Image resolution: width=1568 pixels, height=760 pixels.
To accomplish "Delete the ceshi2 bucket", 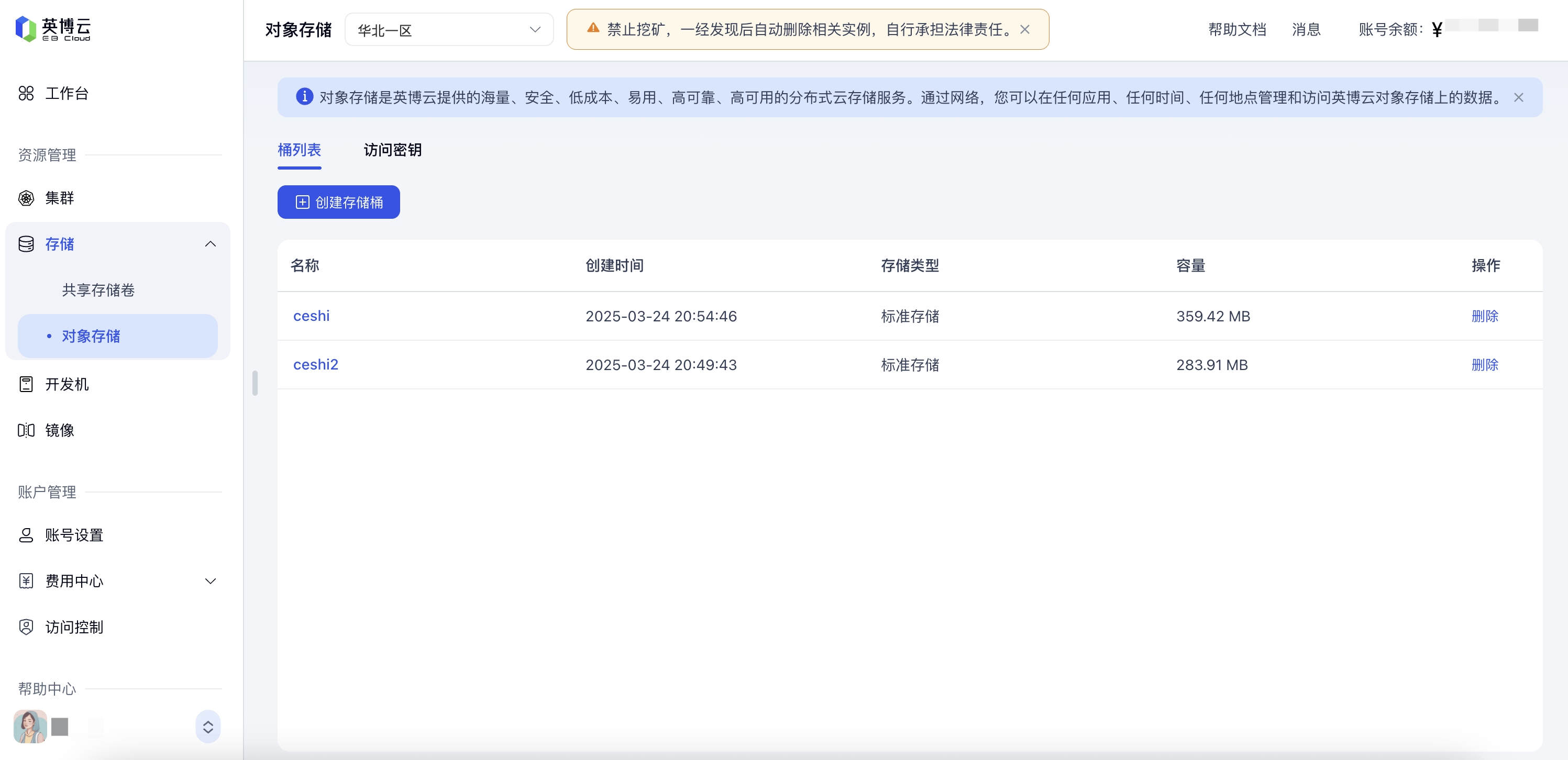I will coord(1485,364).
